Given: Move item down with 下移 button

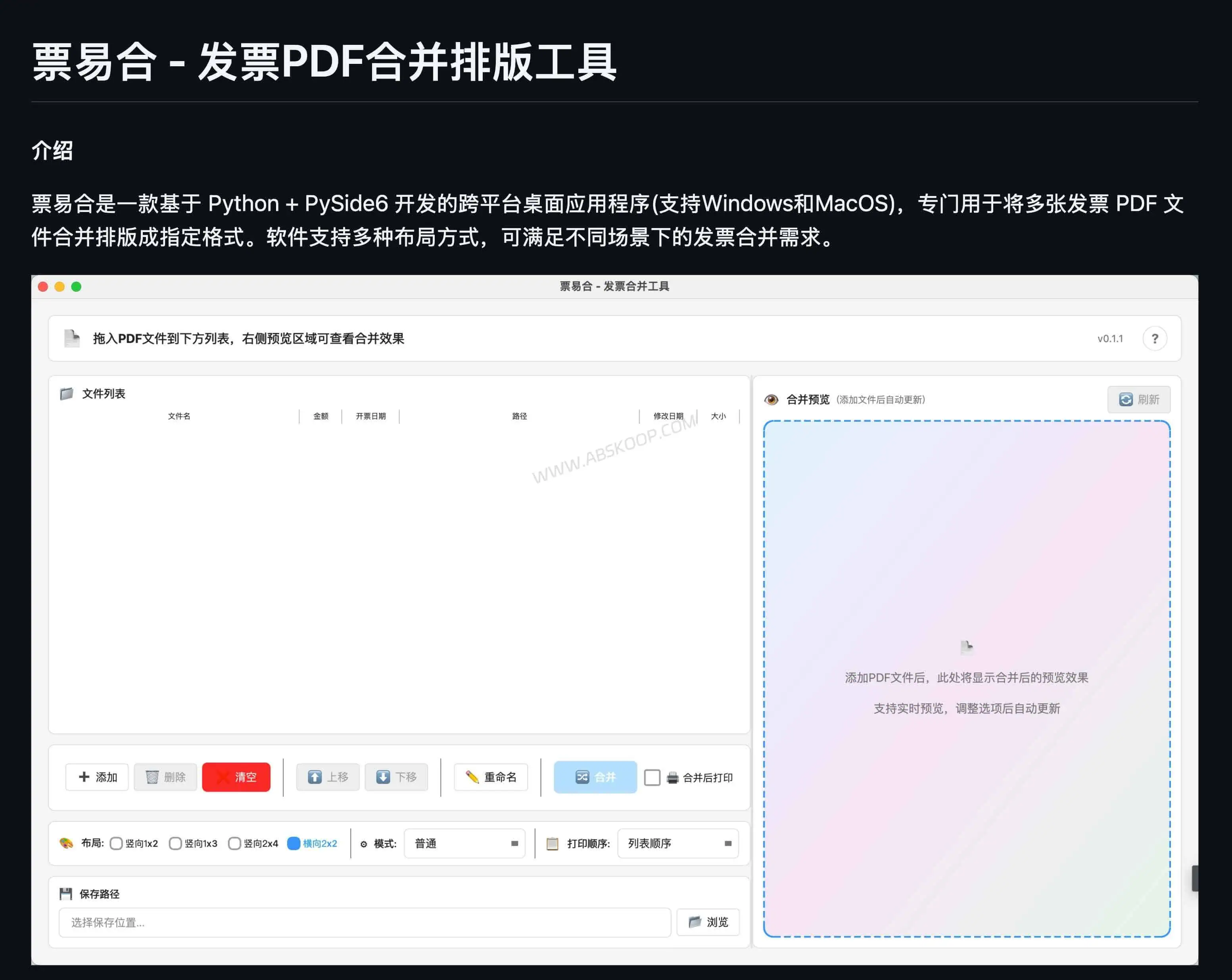Looking at the screenshot, I should (x=396, y=777).
